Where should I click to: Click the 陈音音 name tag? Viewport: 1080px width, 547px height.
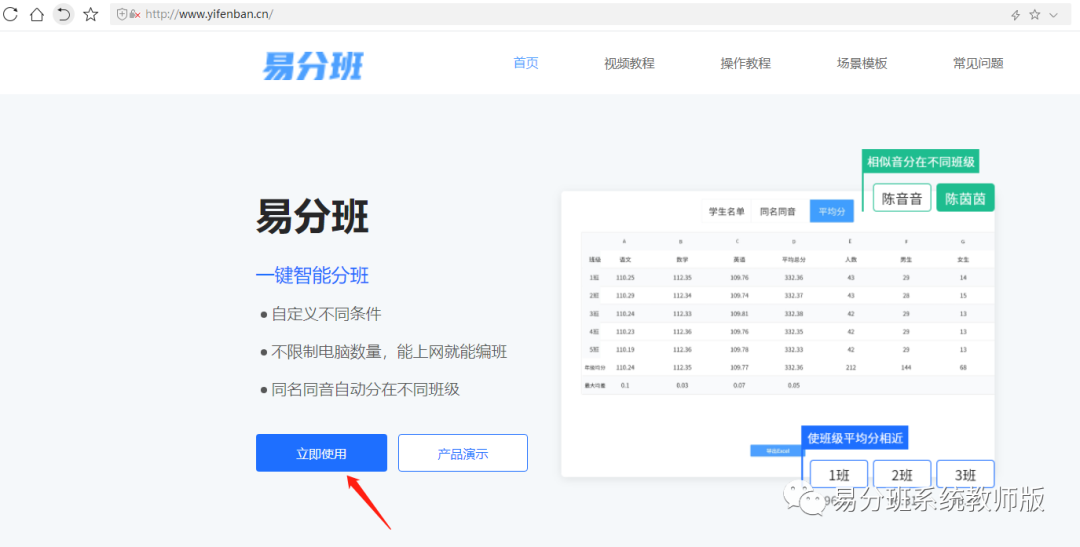click(902, 198)
